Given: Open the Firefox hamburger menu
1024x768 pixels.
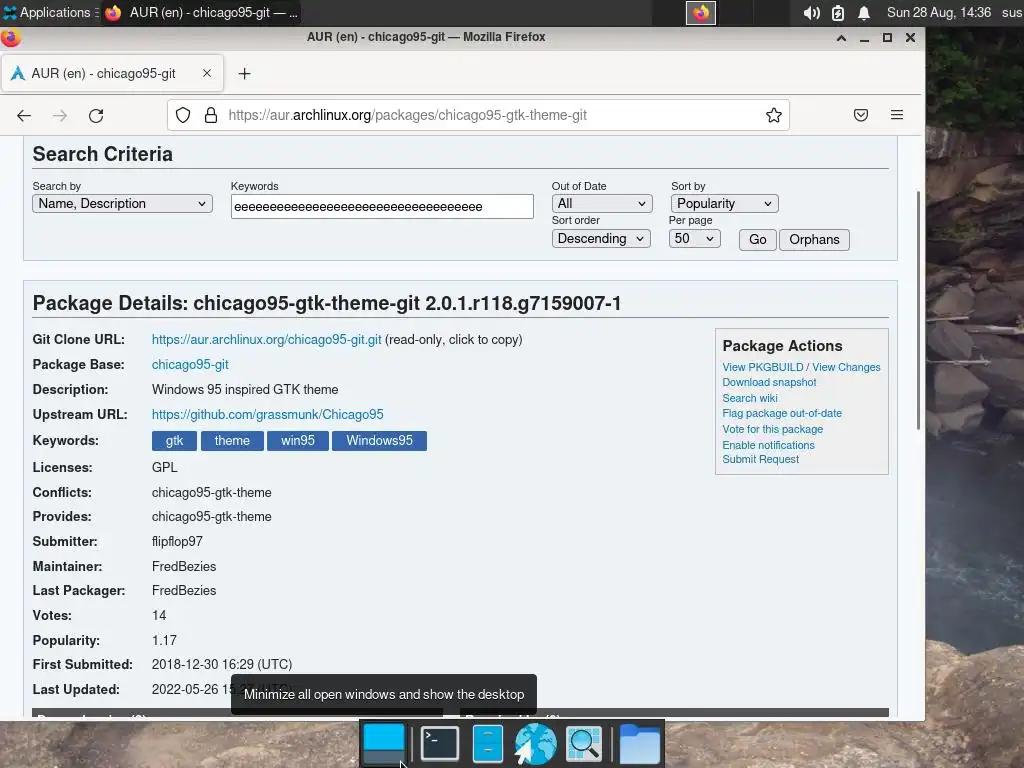Looking at the screenshot, I should 897,115.
